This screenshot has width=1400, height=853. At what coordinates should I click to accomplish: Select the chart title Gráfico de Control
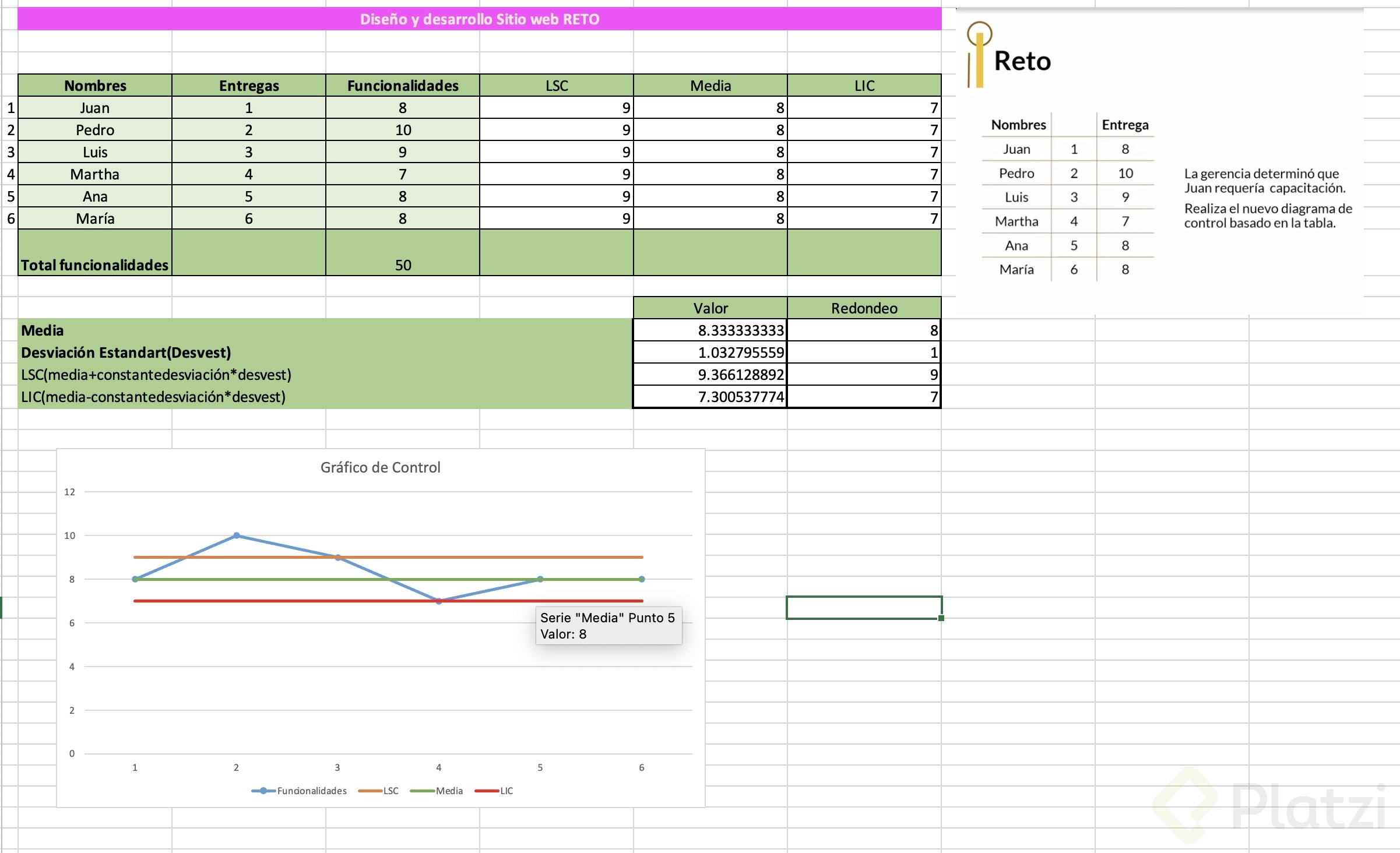(380, 467)
